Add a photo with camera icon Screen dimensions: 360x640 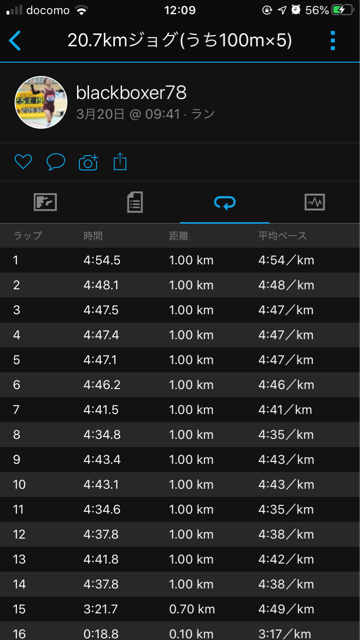(89, 162)
